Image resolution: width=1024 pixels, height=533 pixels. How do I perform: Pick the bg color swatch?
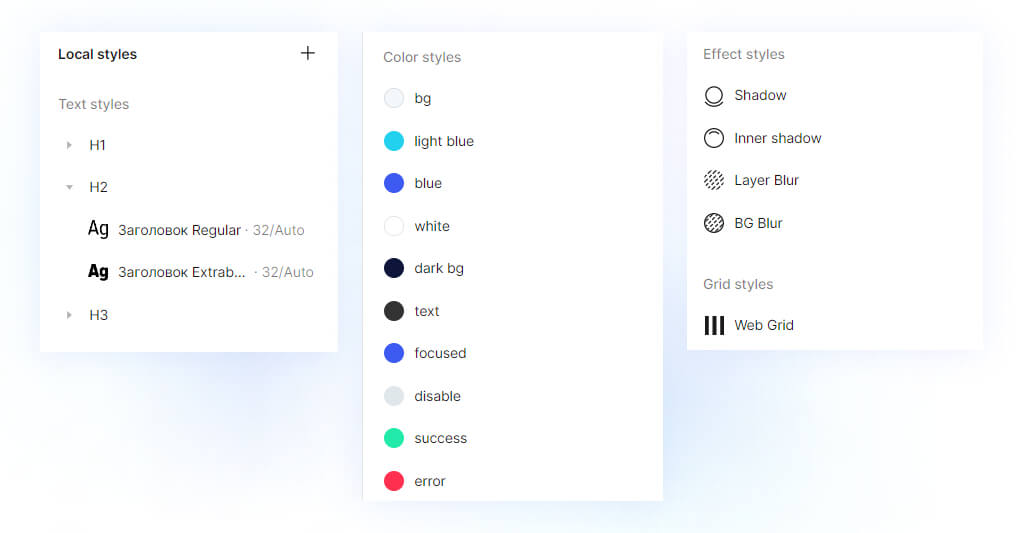tap(394, 98)
